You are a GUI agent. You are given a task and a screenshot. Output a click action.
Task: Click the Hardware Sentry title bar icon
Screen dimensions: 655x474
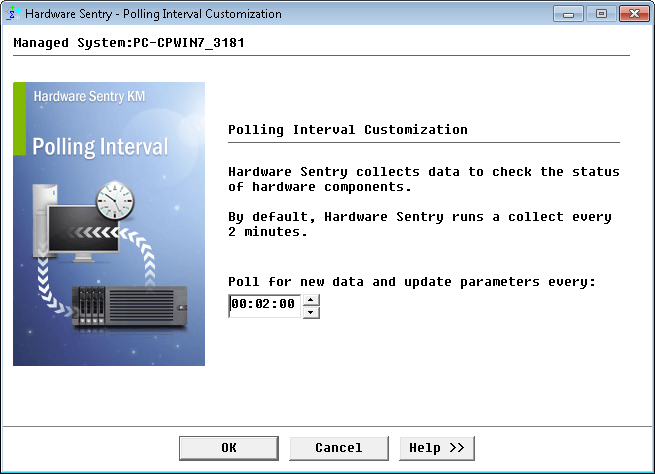click(12, 13)
